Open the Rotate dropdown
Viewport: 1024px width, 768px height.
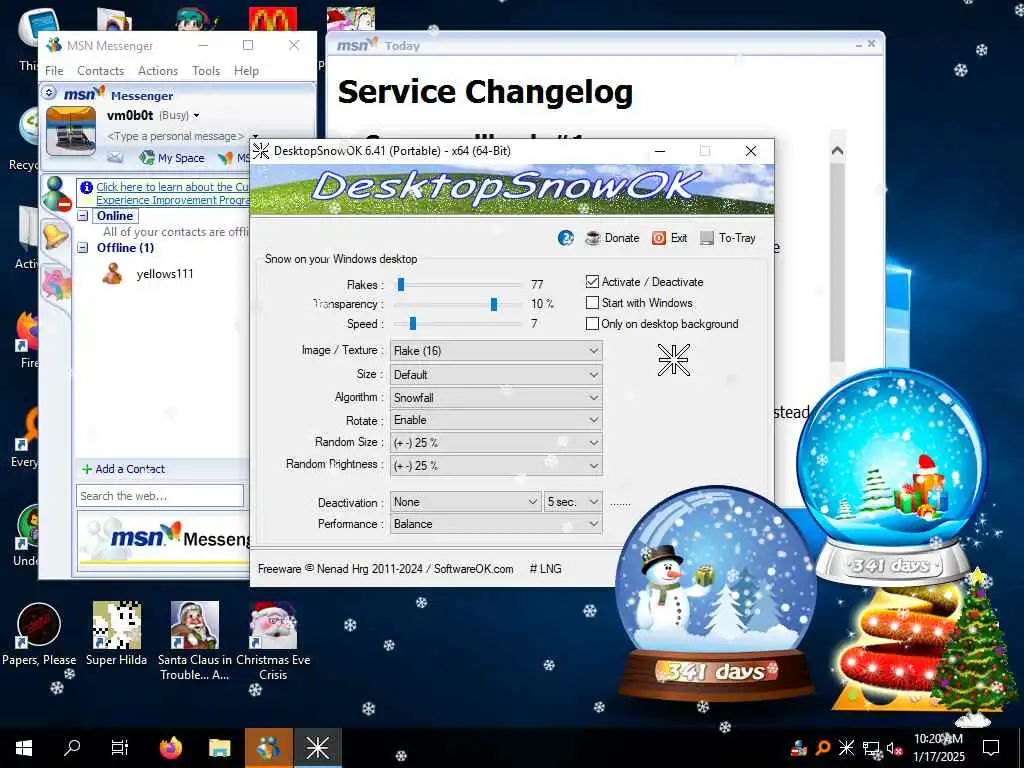(496, 420)
